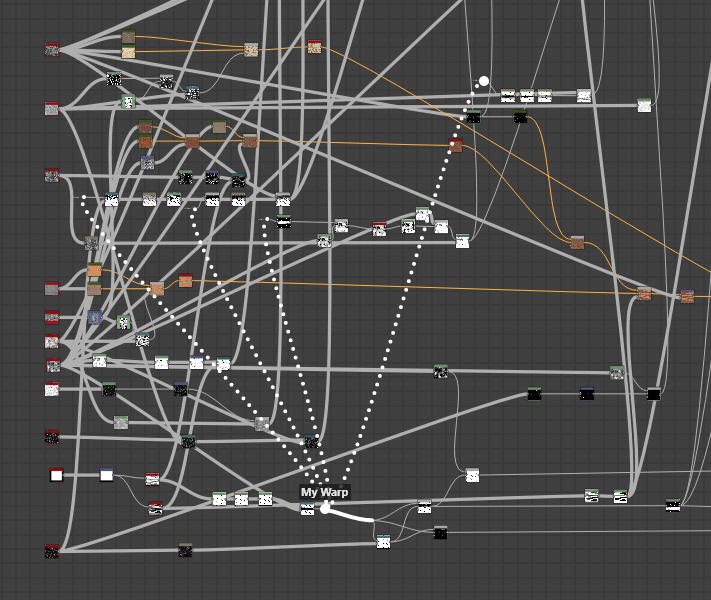Select the red-header brown node on the dotted line

[456, 145]
